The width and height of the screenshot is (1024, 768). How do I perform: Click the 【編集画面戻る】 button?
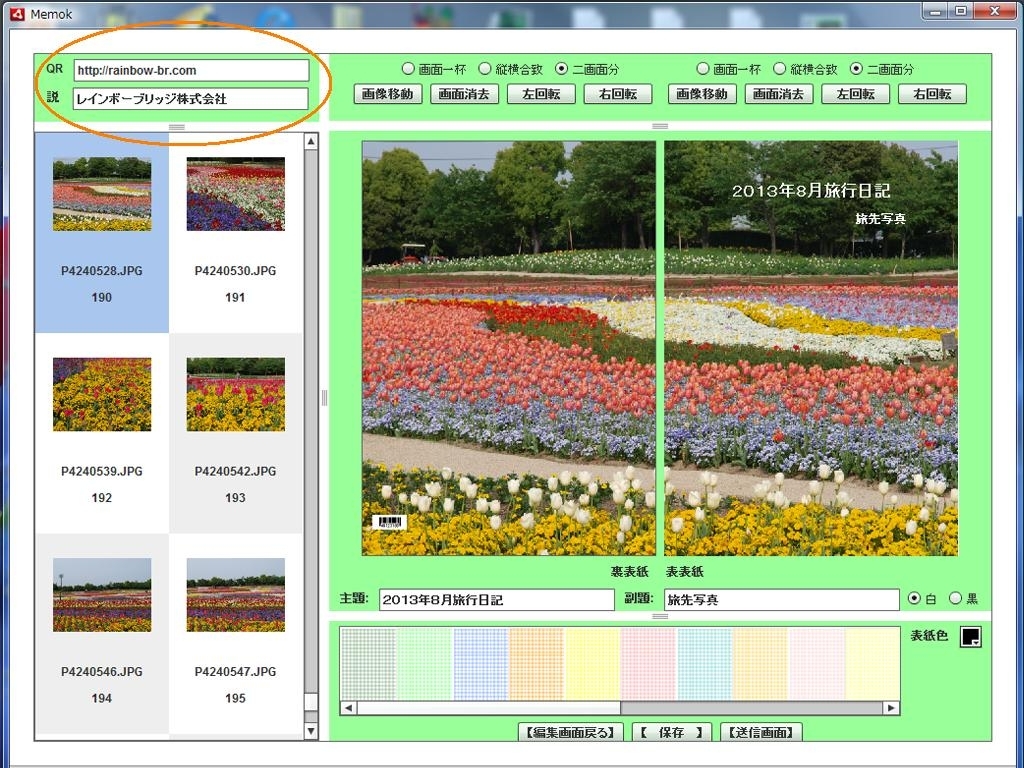pos(571,733)
